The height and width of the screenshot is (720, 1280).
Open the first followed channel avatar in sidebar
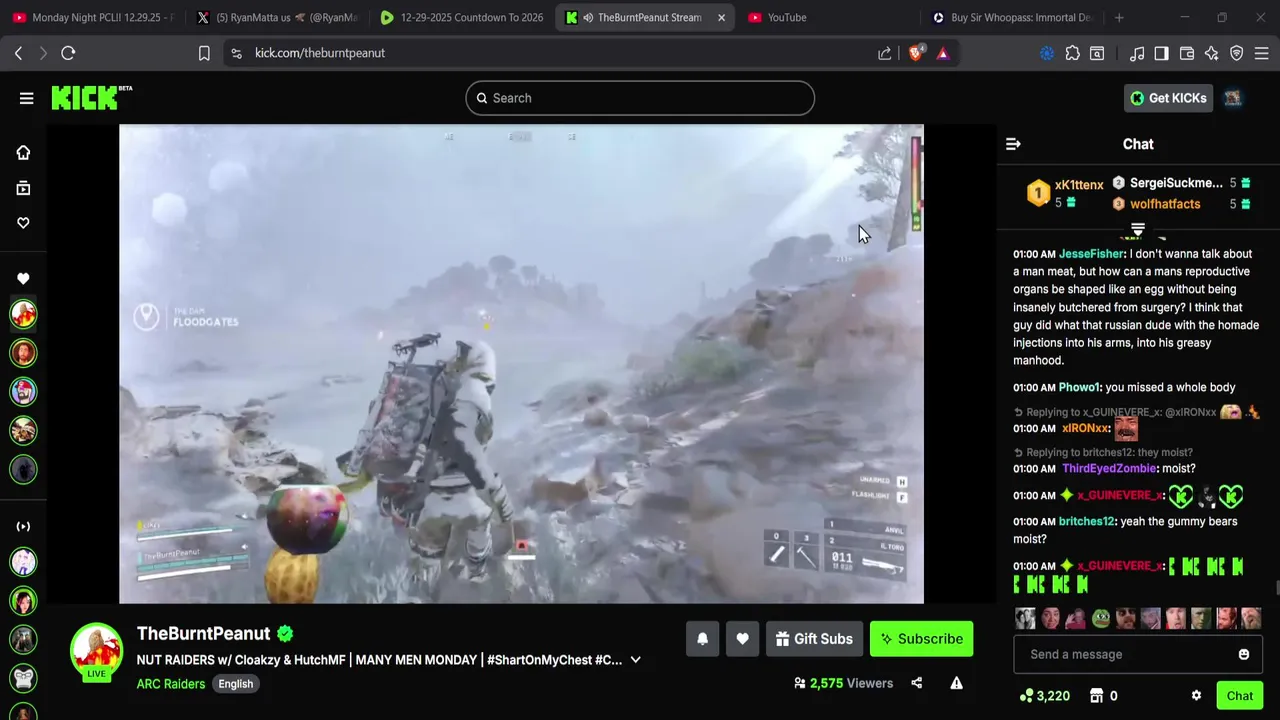pos(23,314)
